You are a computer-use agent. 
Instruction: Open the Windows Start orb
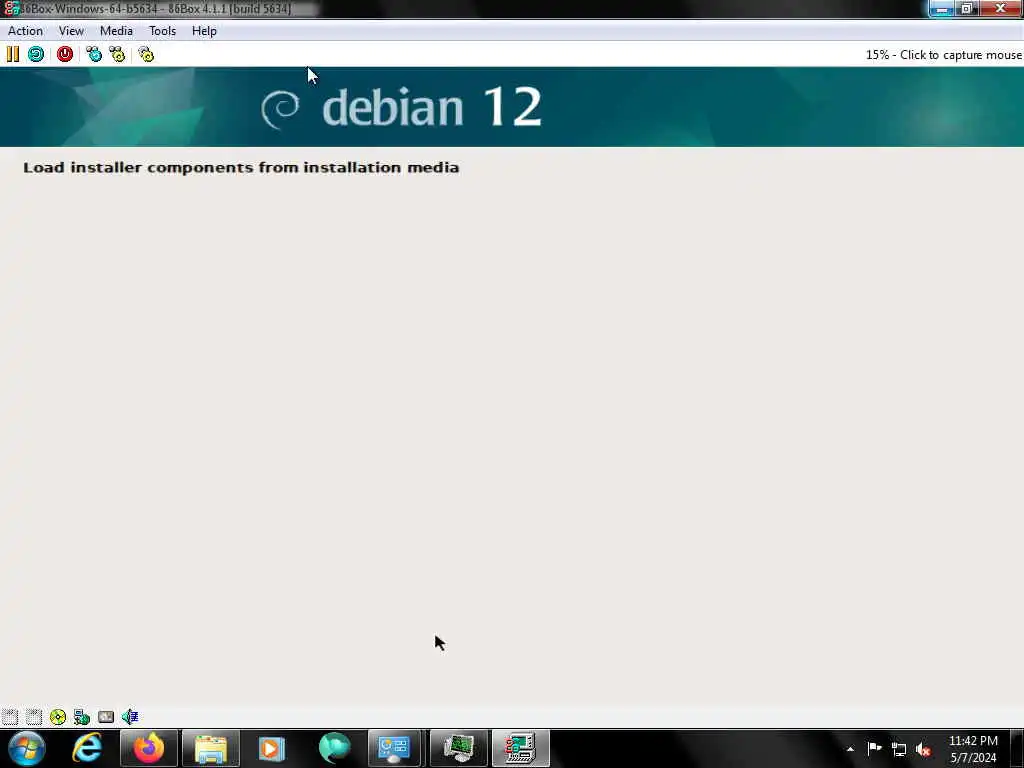pos(26,748)
